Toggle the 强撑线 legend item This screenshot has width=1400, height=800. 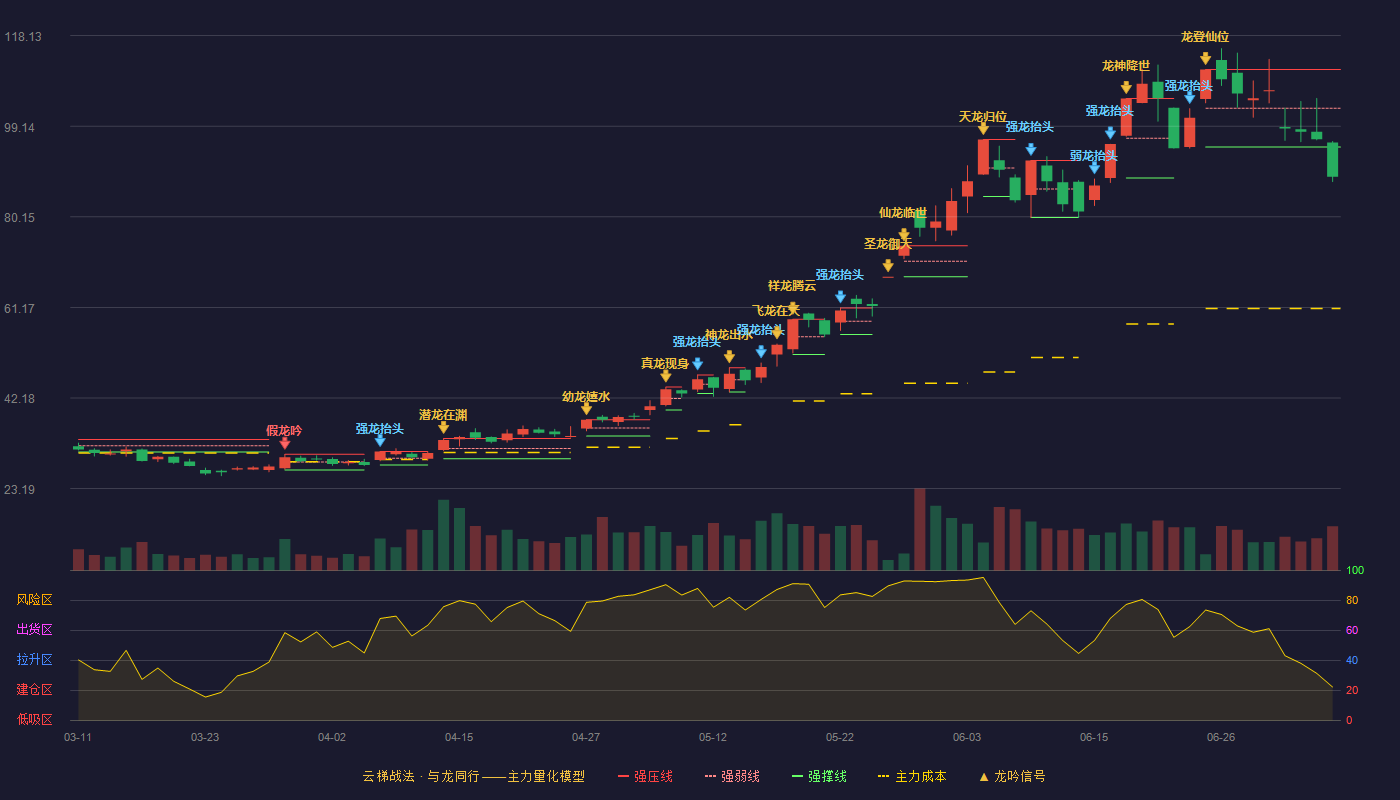819,776
